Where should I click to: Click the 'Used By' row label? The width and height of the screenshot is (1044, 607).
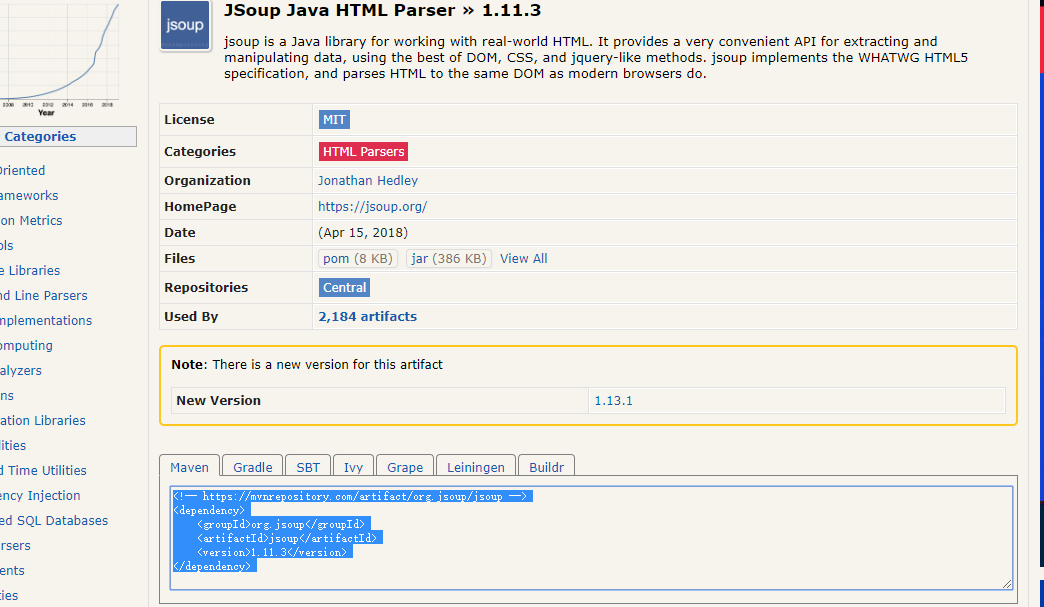191,317
